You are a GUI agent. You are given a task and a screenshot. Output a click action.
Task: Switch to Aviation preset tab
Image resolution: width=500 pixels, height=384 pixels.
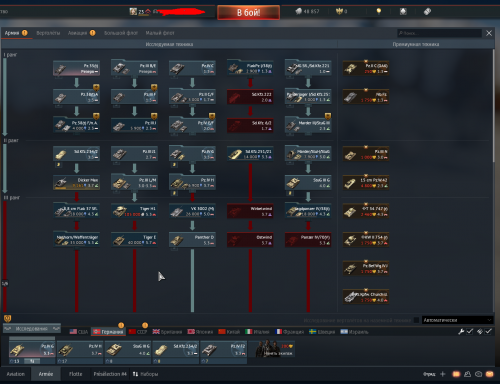point(16,374)
